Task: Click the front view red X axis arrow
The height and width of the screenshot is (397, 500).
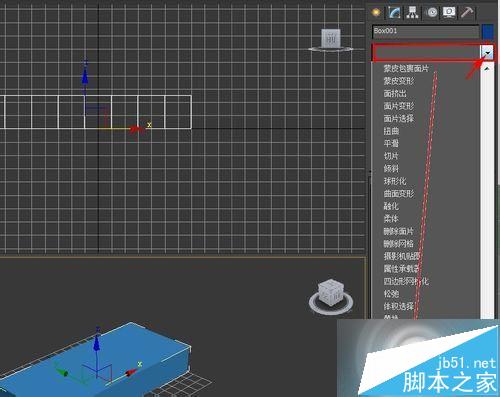Action: (x=137, y=128)
